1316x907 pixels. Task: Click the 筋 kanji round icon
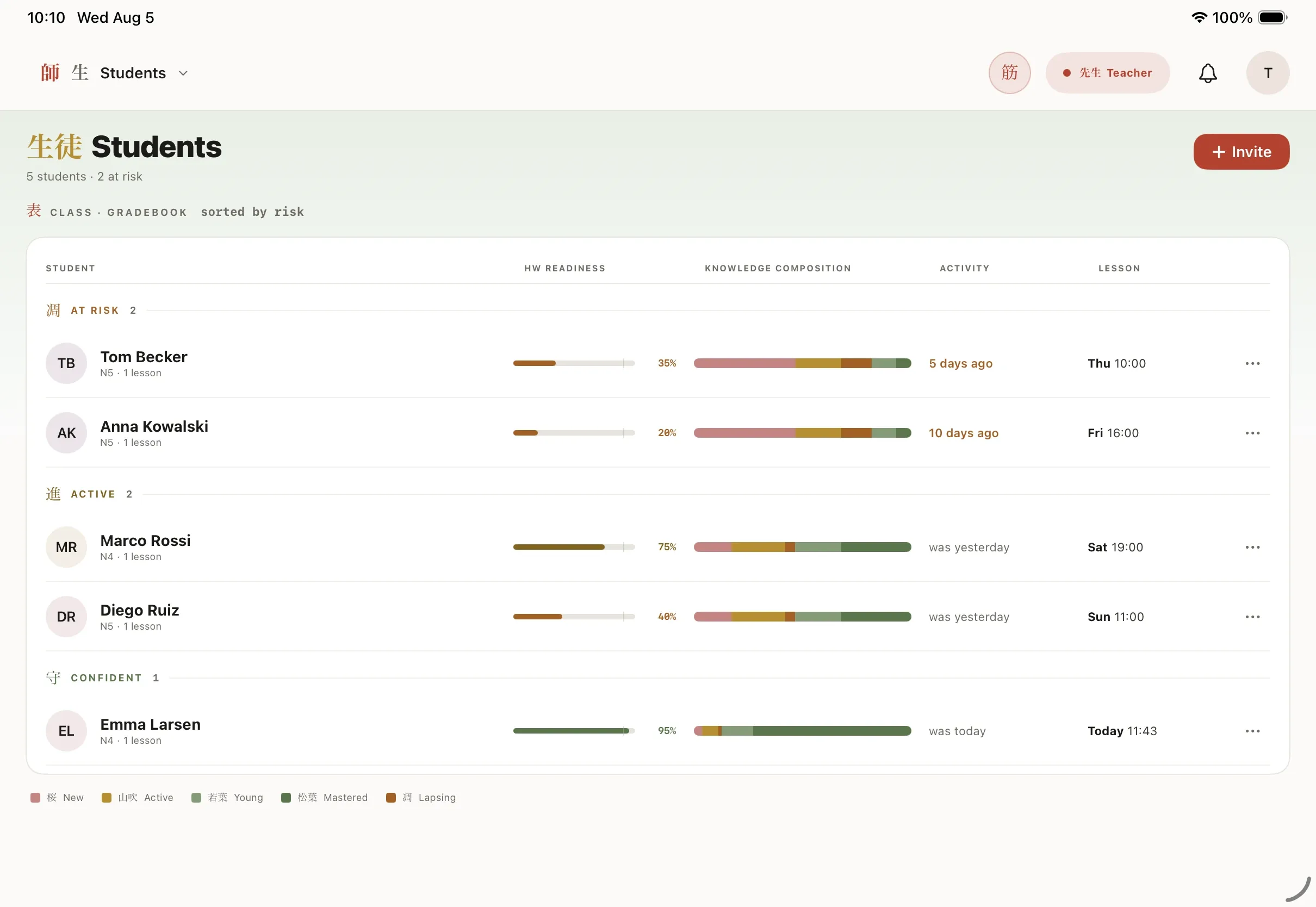pyautogui.click(x=1009, y=73)
